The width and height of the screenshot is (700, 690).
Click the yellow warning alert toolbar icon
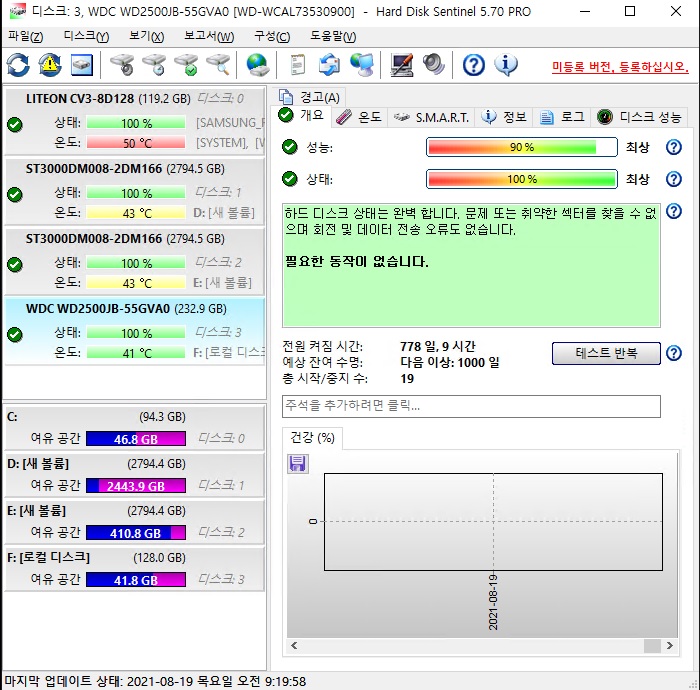(x=50, y=65)
